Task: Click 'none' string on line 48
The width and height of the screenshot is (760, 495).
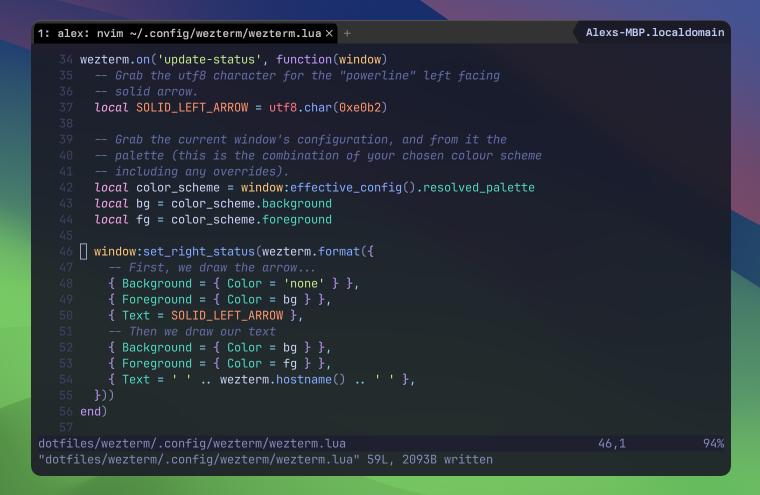Action: (304, 284)
